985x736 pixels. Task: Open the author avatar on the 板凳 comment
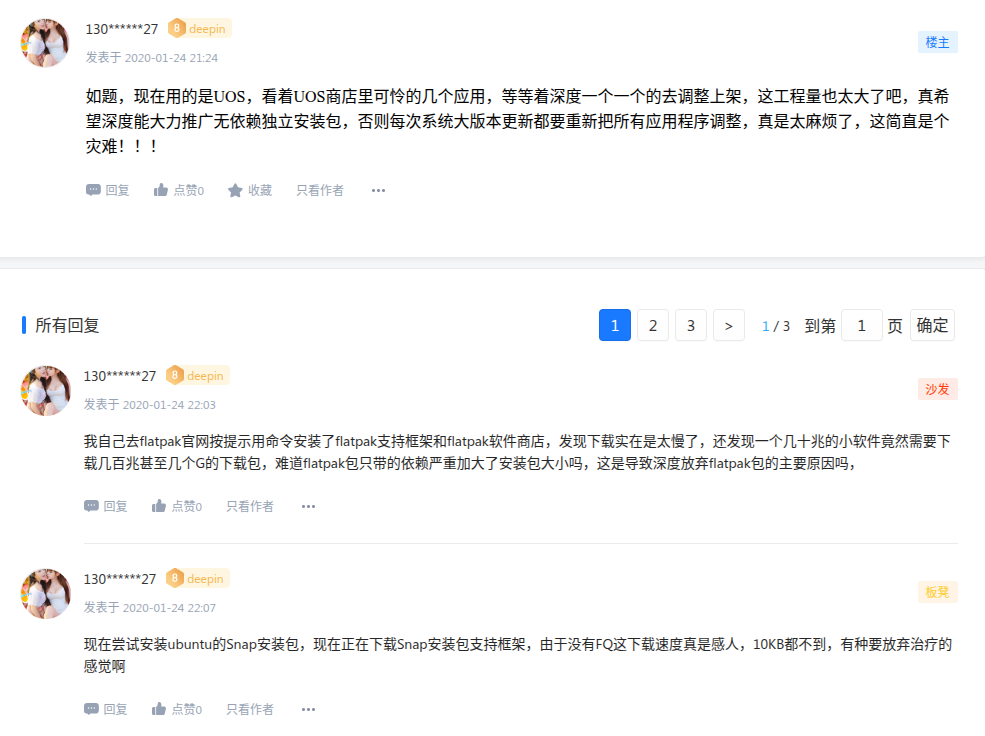pos(45,593)
